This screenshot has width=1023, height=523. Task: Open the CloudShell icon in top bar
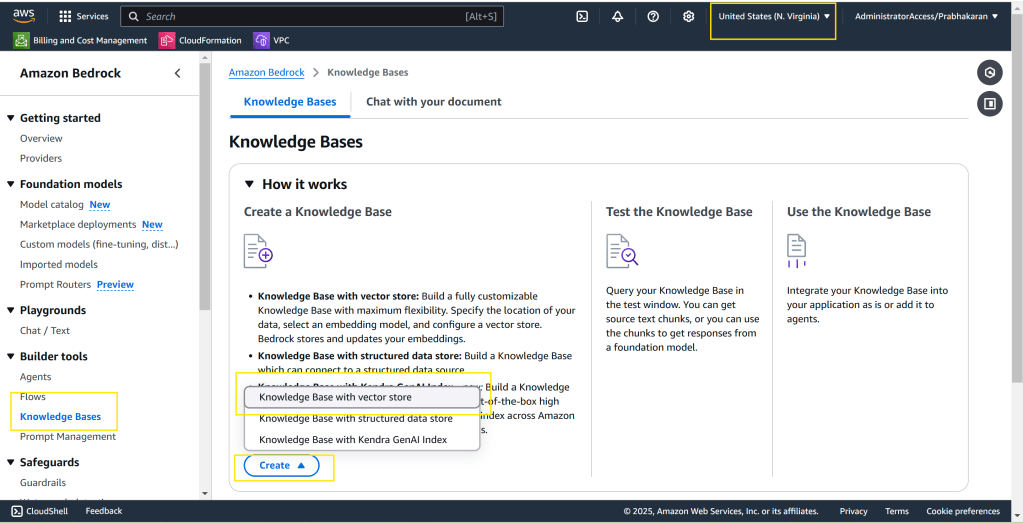click(582, 16)
